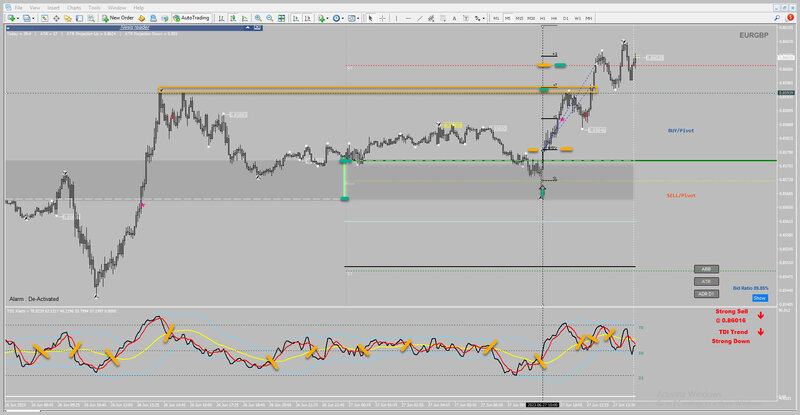Click the BUY/Pivot label
Image resolution: width=800 pixels, height=415 pixels.
pos(681,131)
